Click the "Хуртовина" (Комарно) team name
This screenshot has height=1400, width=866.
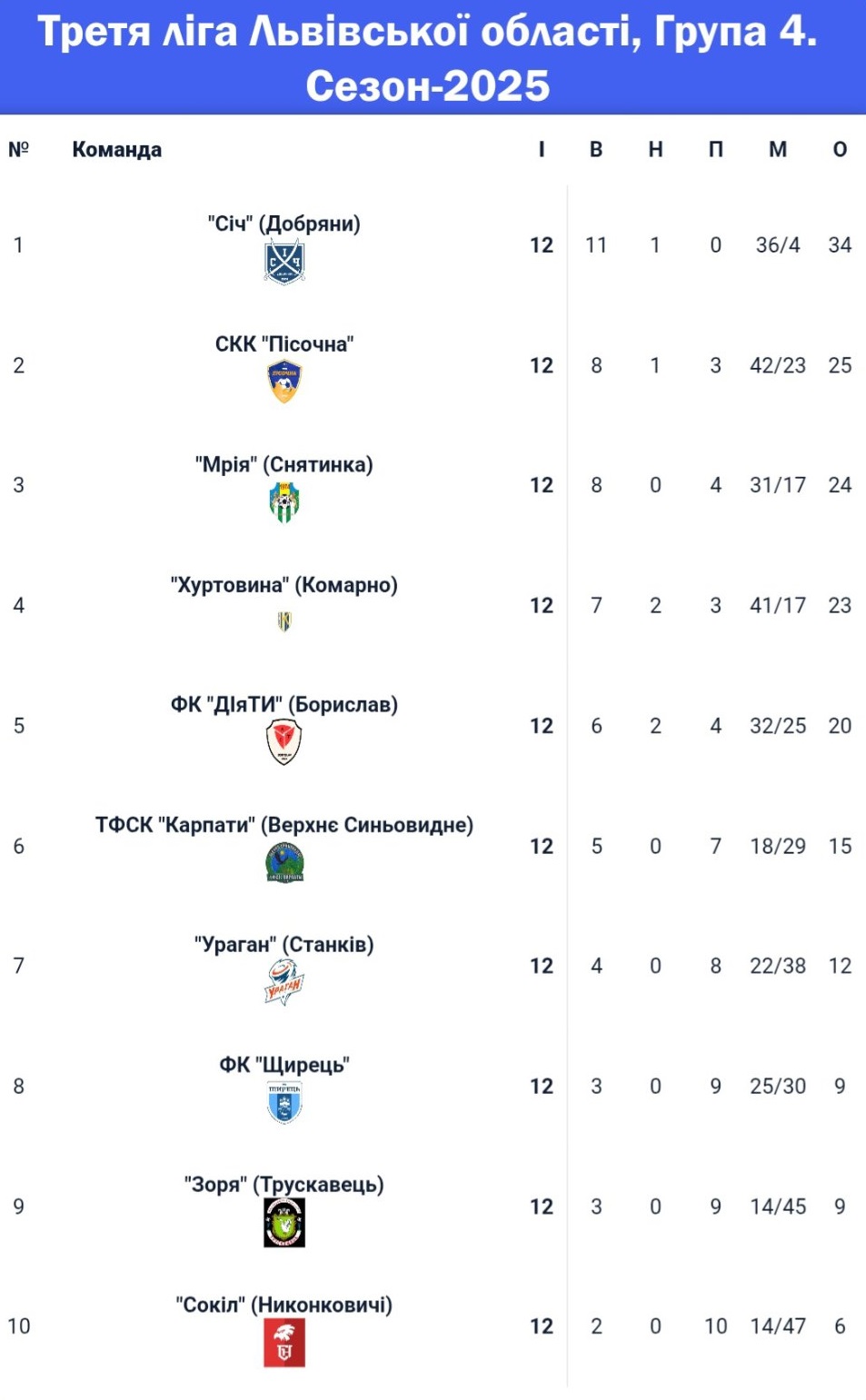284,584
